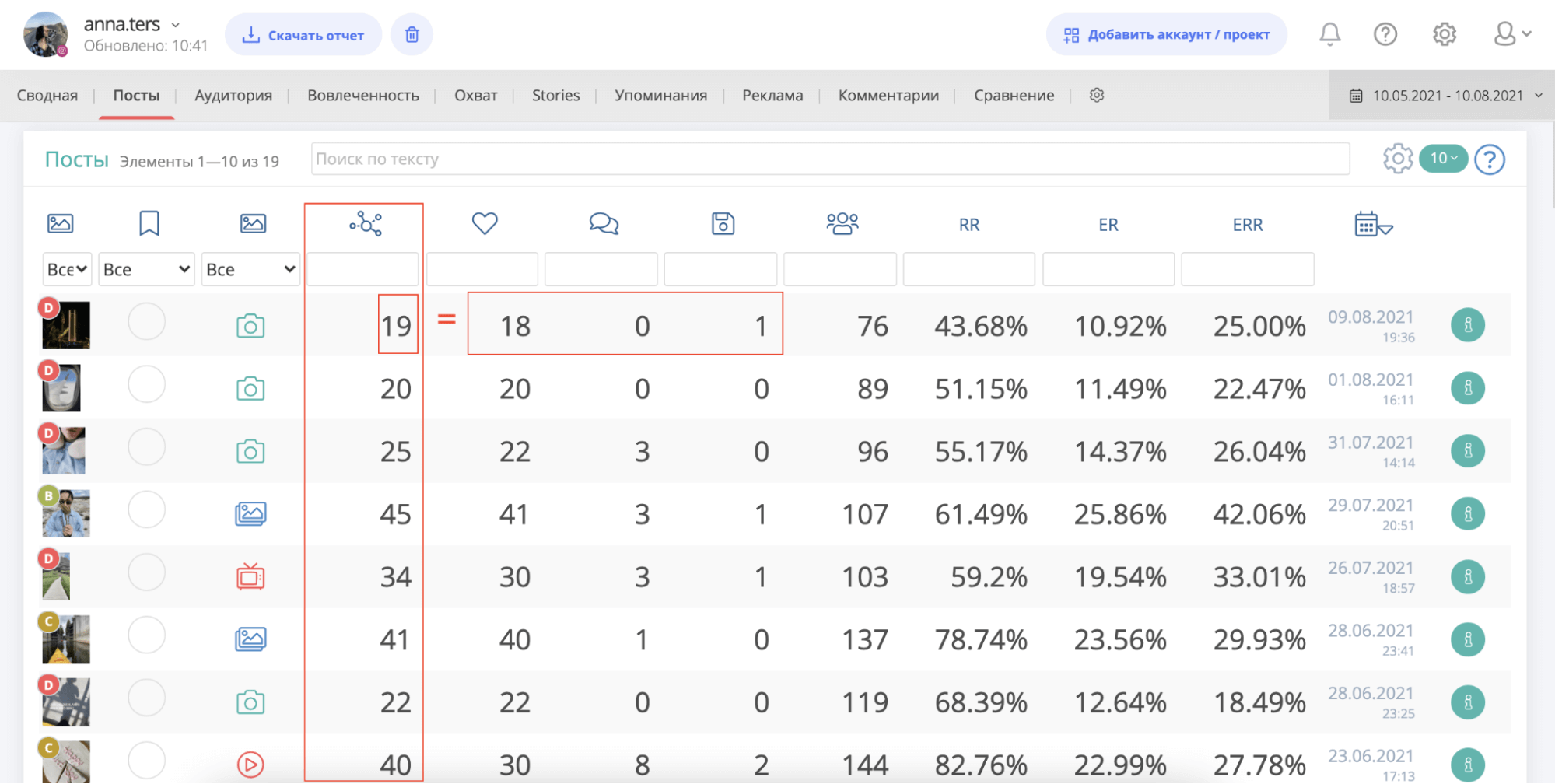Viewport: 1555px width, 784px height.
Task: Open the post type filter under the camera column
Action: point(250,269)
